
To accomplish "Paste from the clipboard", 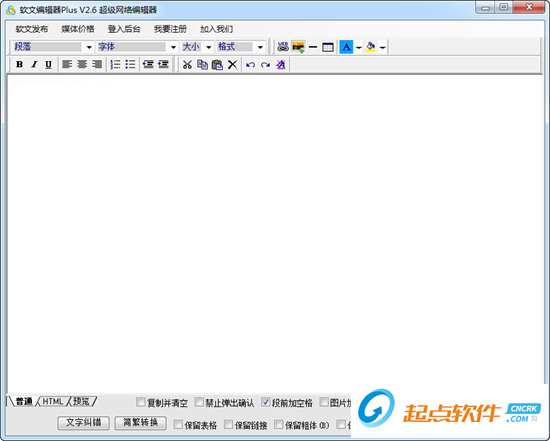I will (x=217, y=65).
